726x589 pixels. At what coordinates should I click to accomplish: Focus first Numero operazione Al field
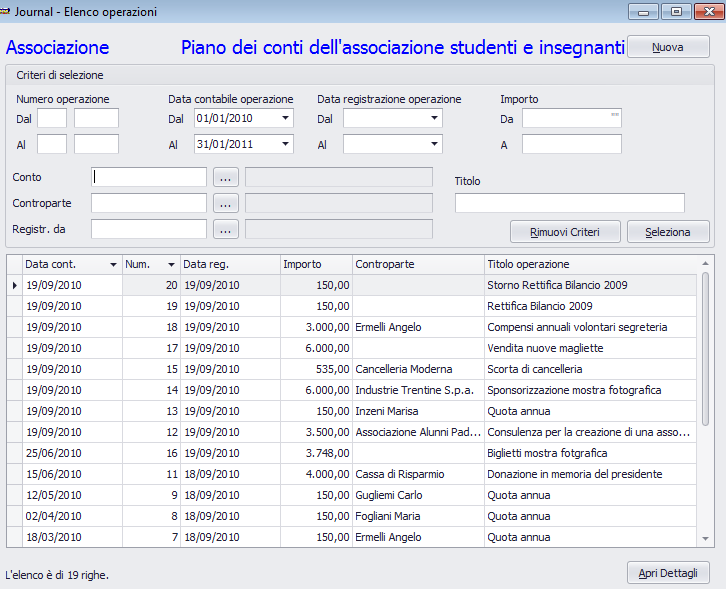point(52,144)
